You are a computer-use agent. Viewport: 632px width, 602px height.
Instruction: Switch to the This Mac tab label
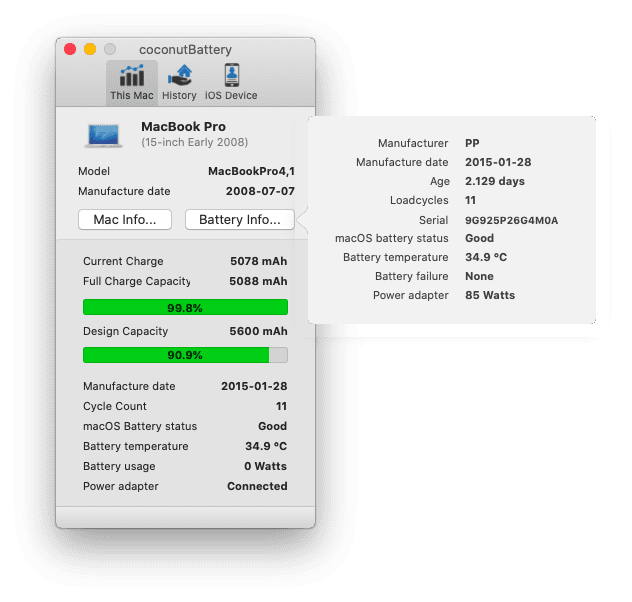pos(132,95)
